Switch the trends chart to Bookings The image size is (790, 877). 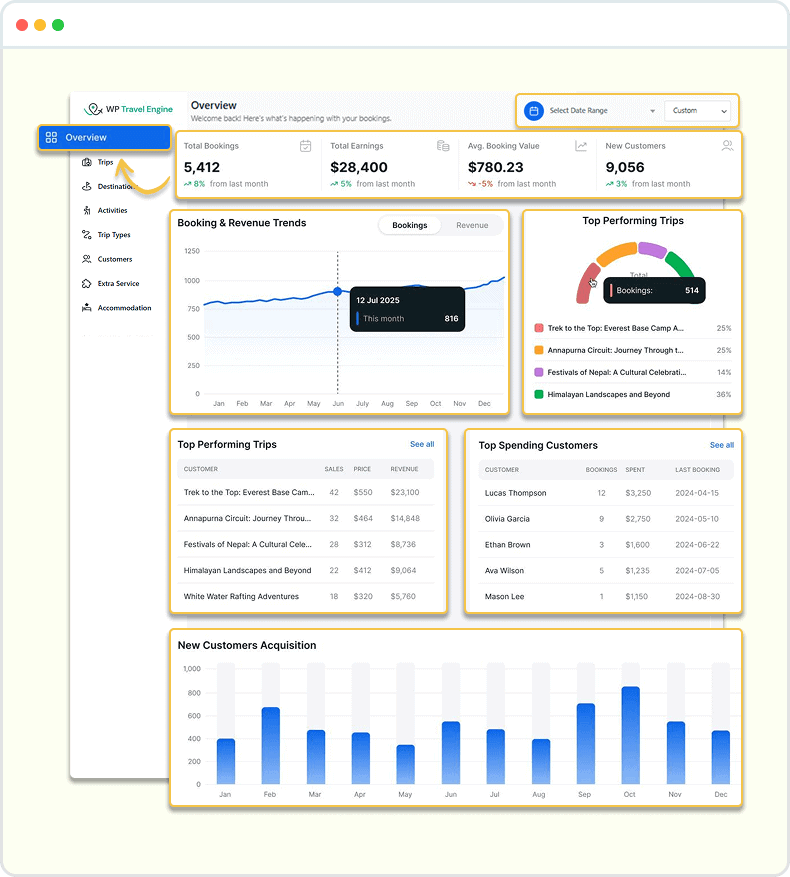(410, 225)
